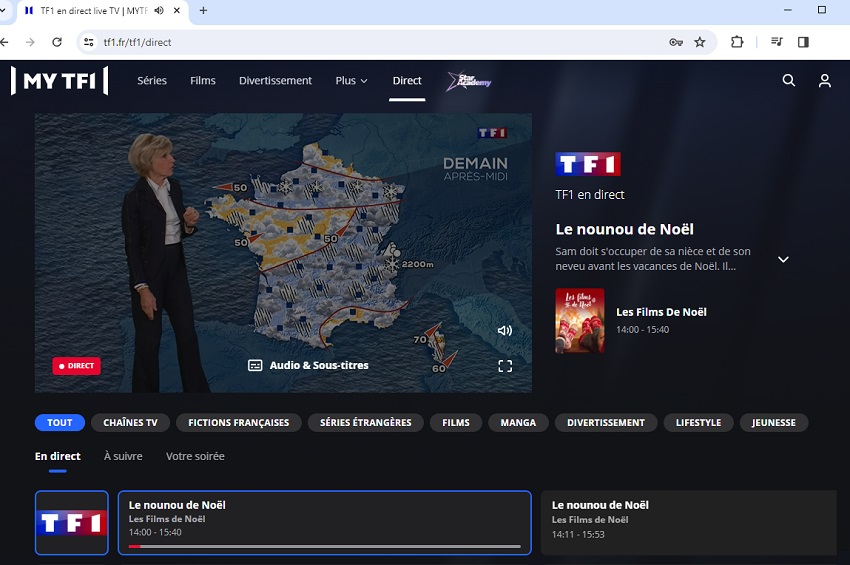The width and height of the screenshot is (850, 565).
Task: Switch to the À suivre tab
Action: pos(123,456)
